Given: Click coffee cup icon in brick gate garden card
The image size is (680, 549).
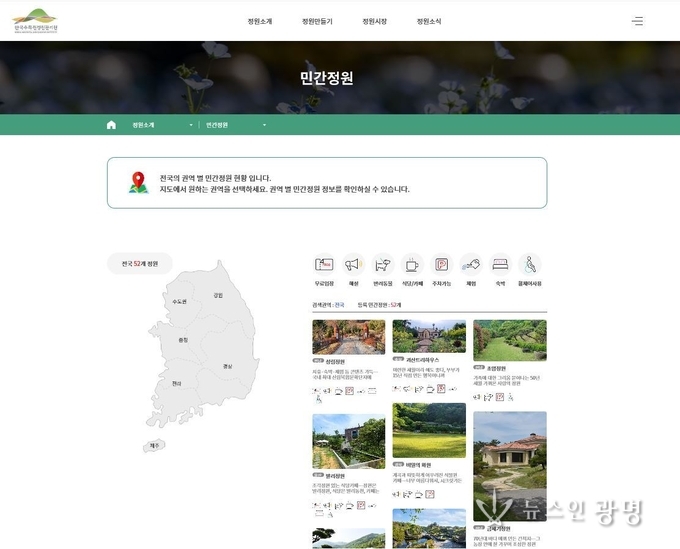Looking at the screenshot, I should pos(339,391).
